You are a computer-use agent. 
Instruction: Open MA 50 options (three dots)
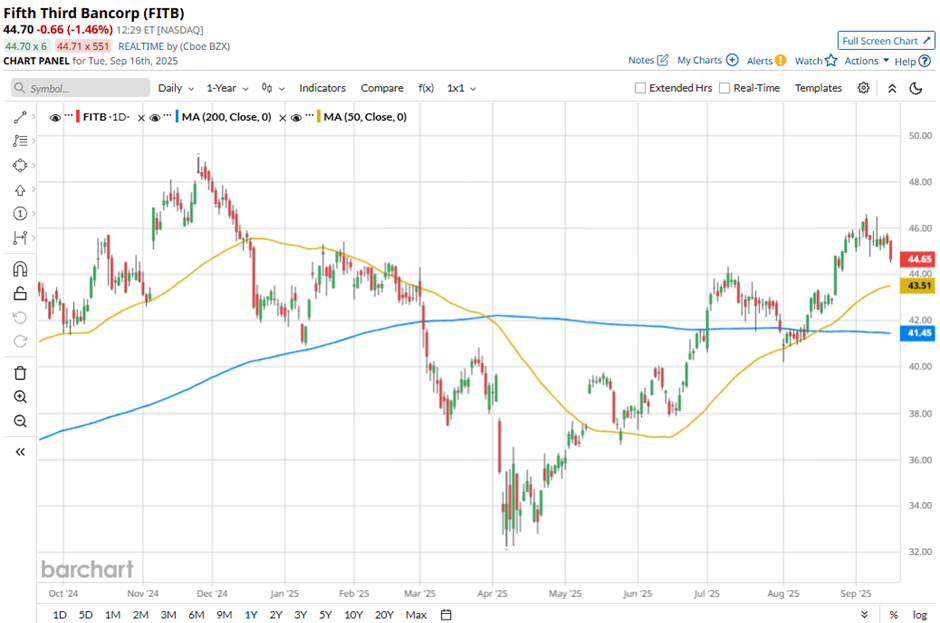309,115
